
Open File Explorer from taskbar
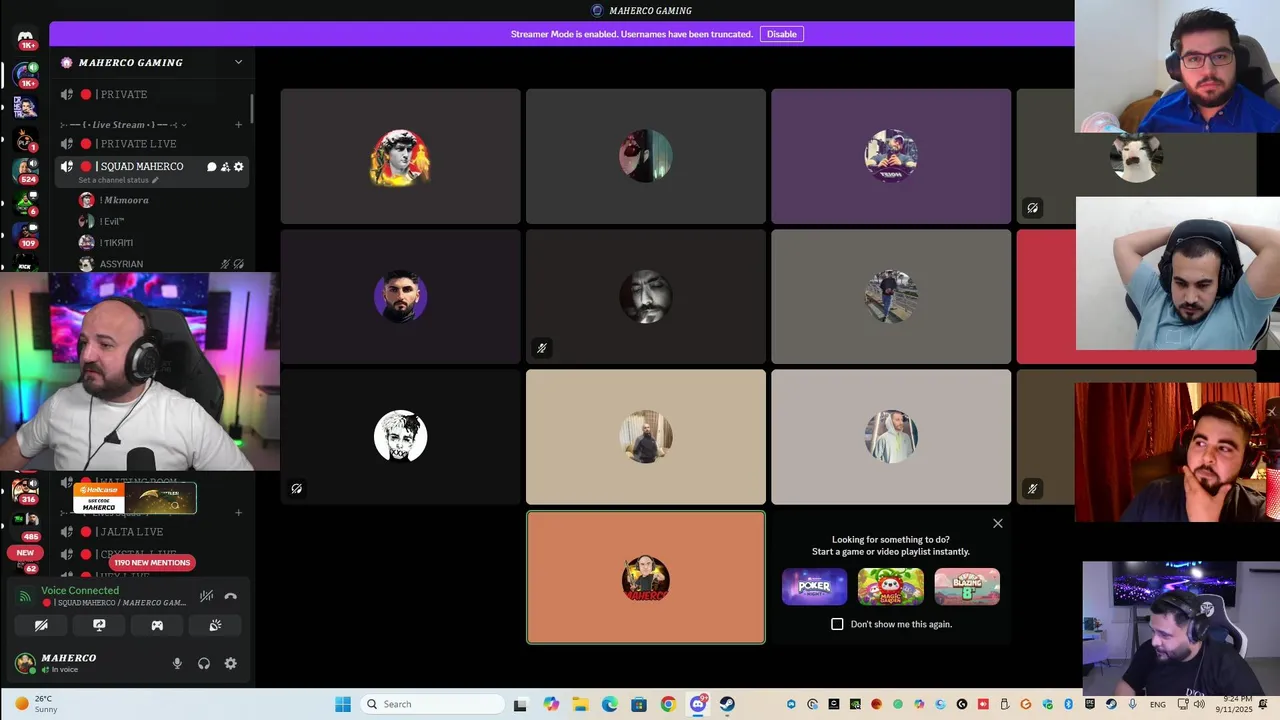coord(580,704)
